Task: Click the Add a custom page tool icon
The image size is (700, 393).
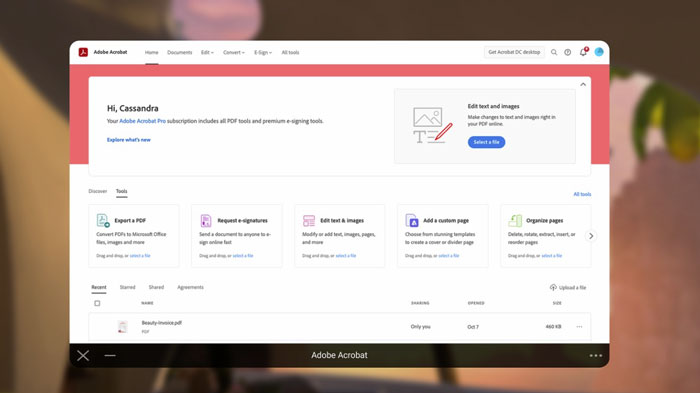Action: [x=412, y=220]
